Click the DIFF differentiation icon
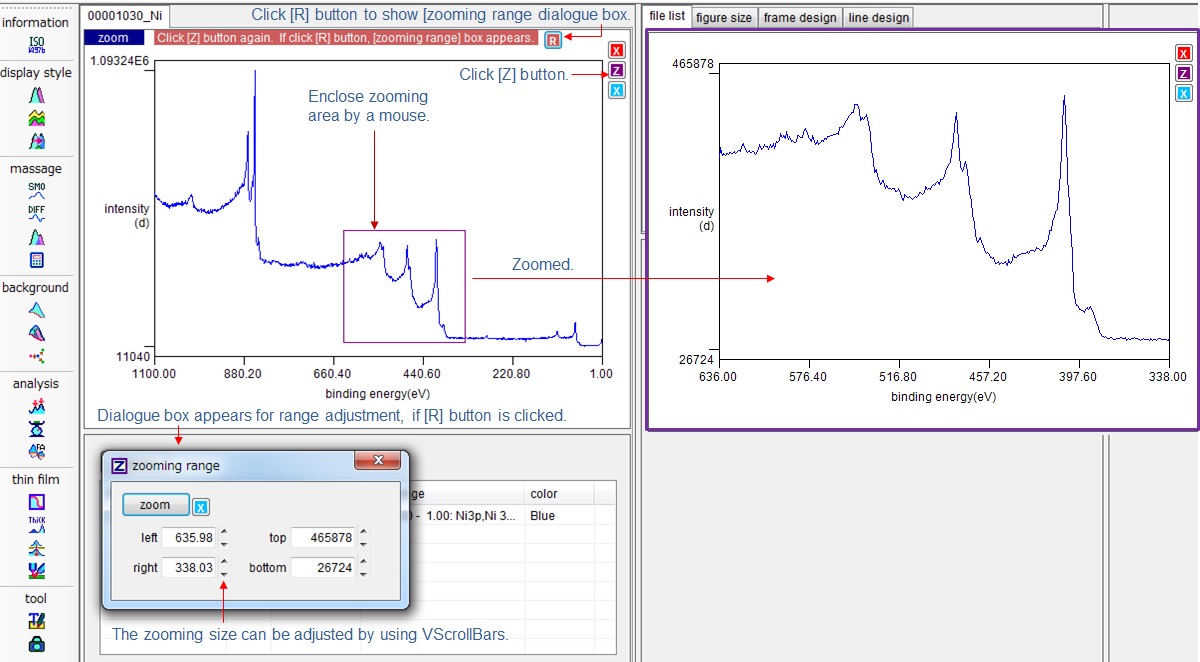1200x662 pixels. point(36,213)
